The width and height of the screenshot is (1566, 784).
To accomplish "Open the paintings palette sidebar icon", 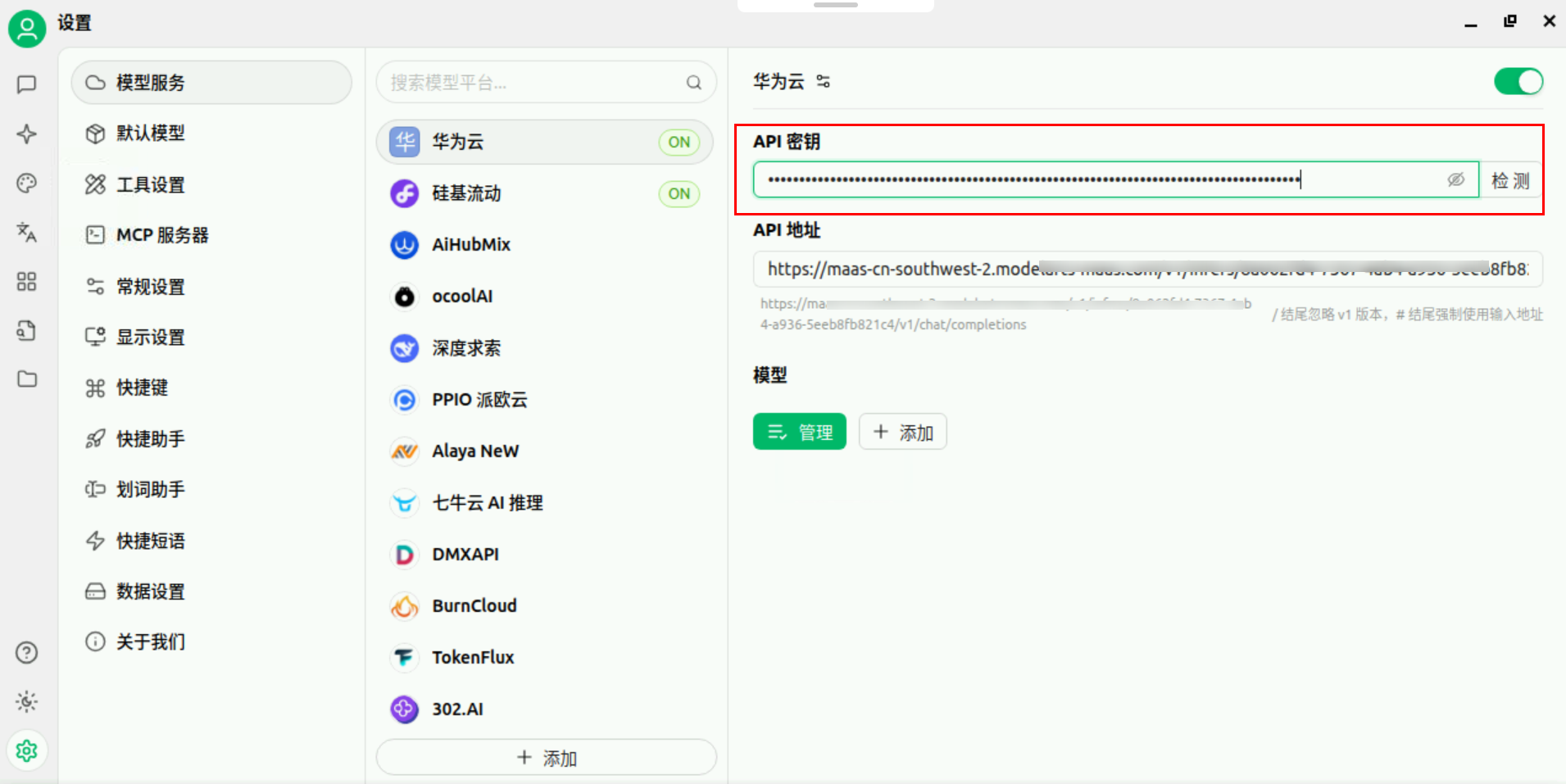I will click(27, 183).
